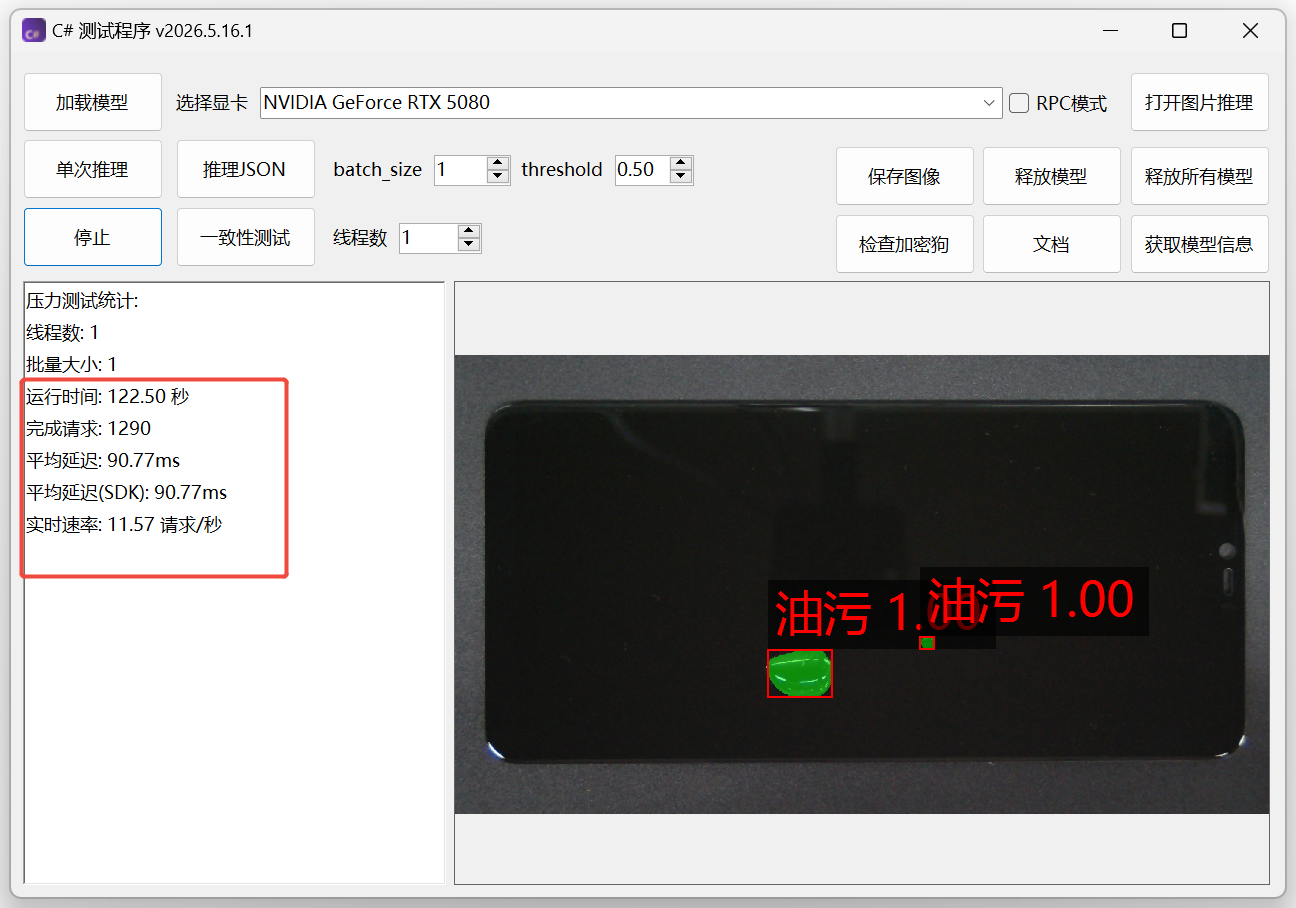
Task: Increase threshold with up arrow
Action: click(681, 163)
